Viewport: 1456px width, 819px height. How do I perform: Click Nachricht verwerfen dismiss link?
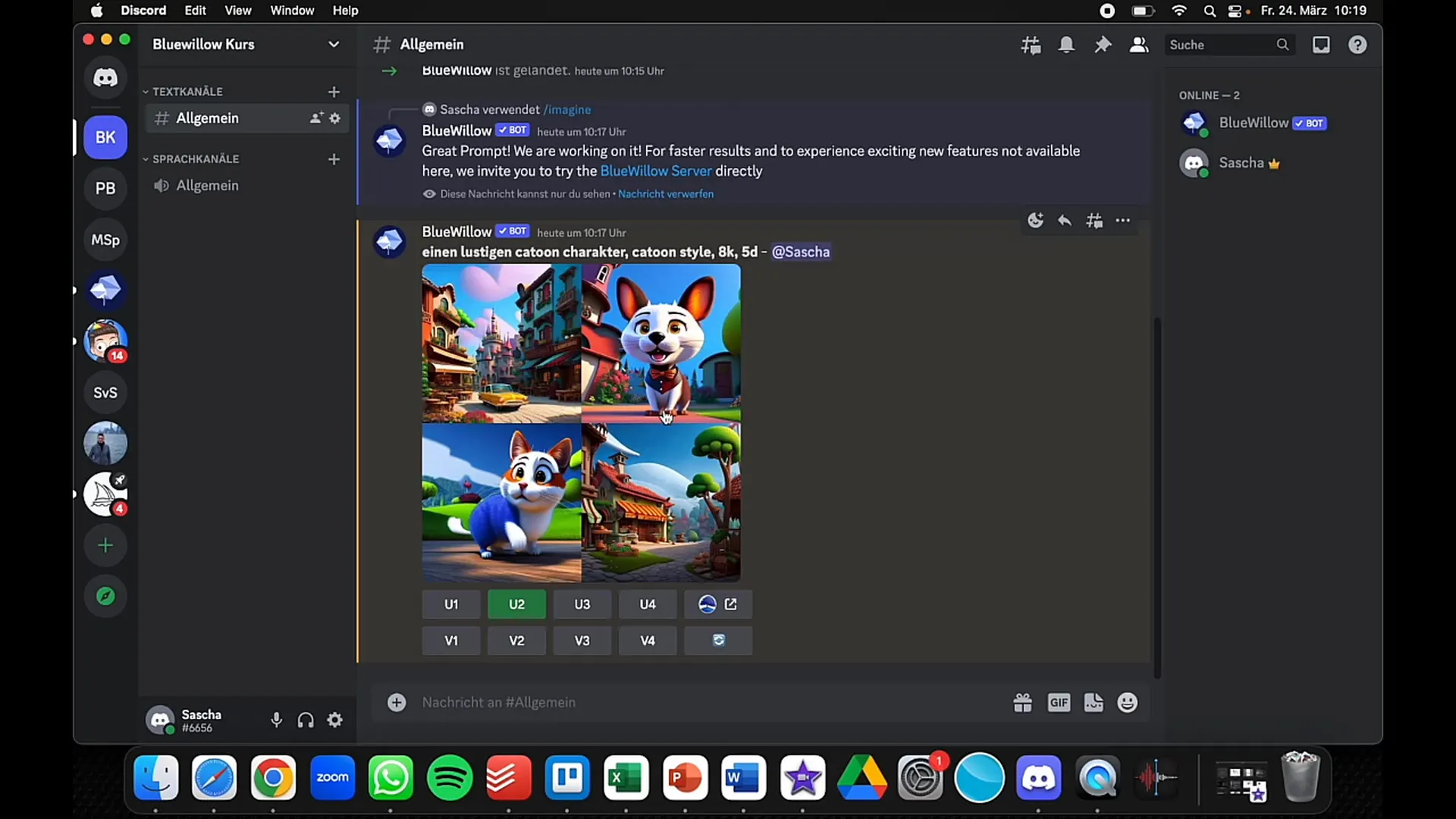pos(665,193)
